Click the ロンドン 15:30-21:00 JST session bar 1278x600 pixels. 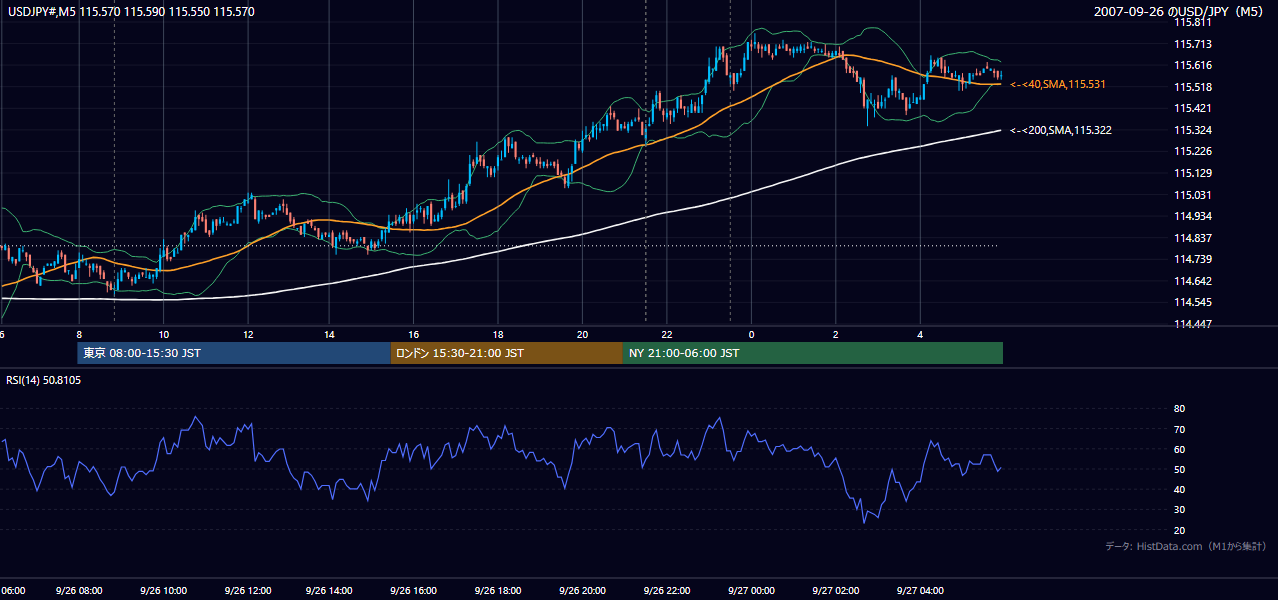click(x=506, y=353)
